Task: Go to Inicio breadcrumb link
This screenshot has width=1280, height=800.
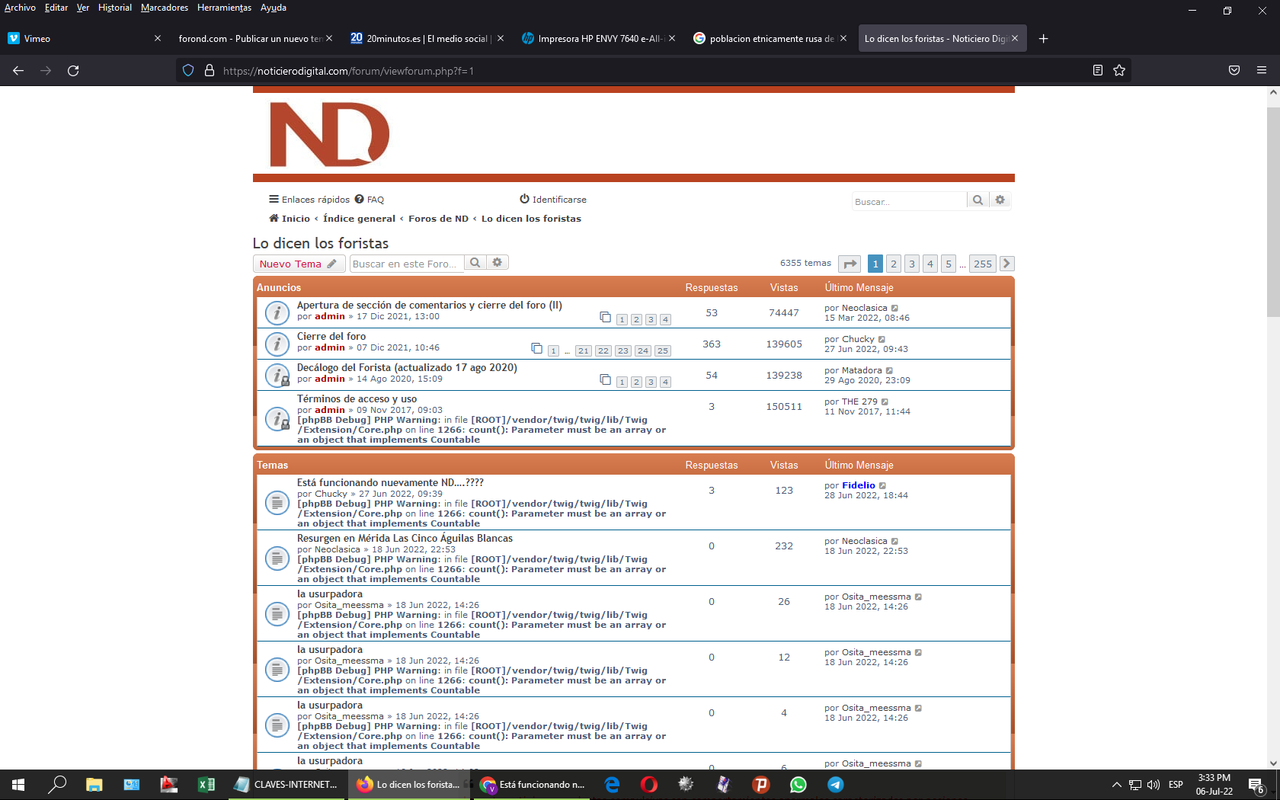Action: pos(290,218)
